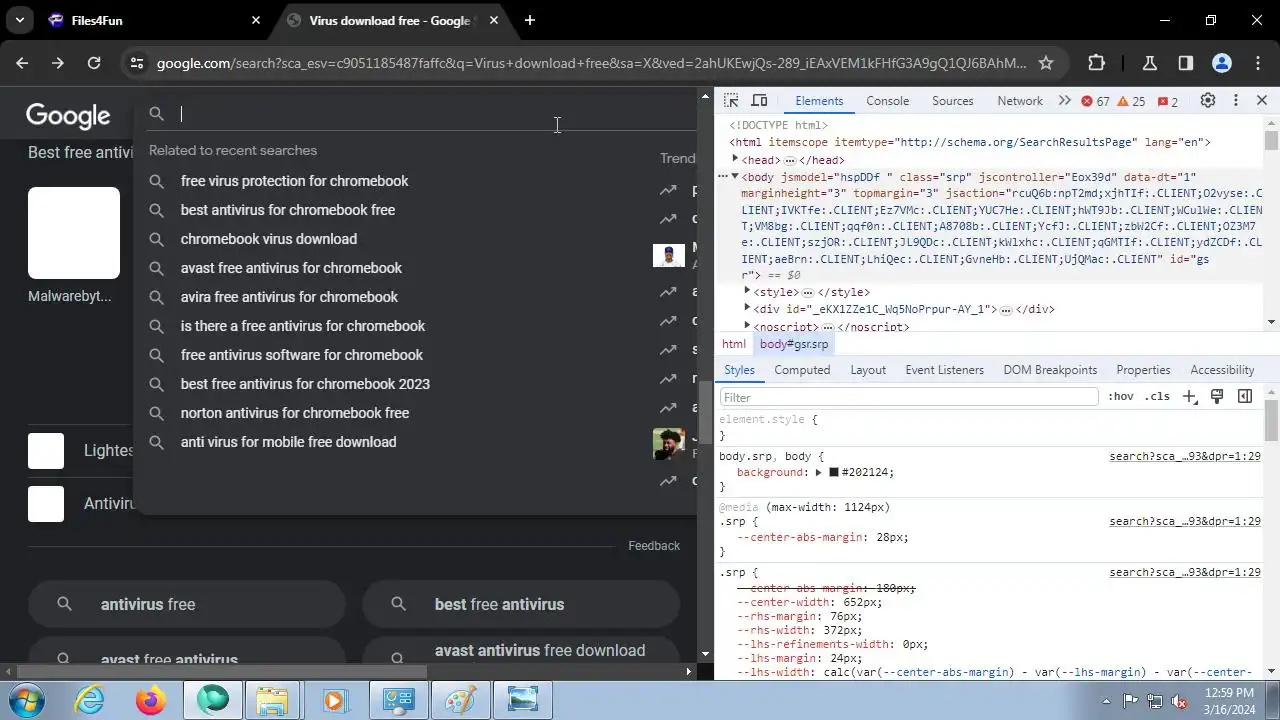Click the 67 errors counter
The width and height of the screenshot is (1280, 720).
pos(1095,101)
